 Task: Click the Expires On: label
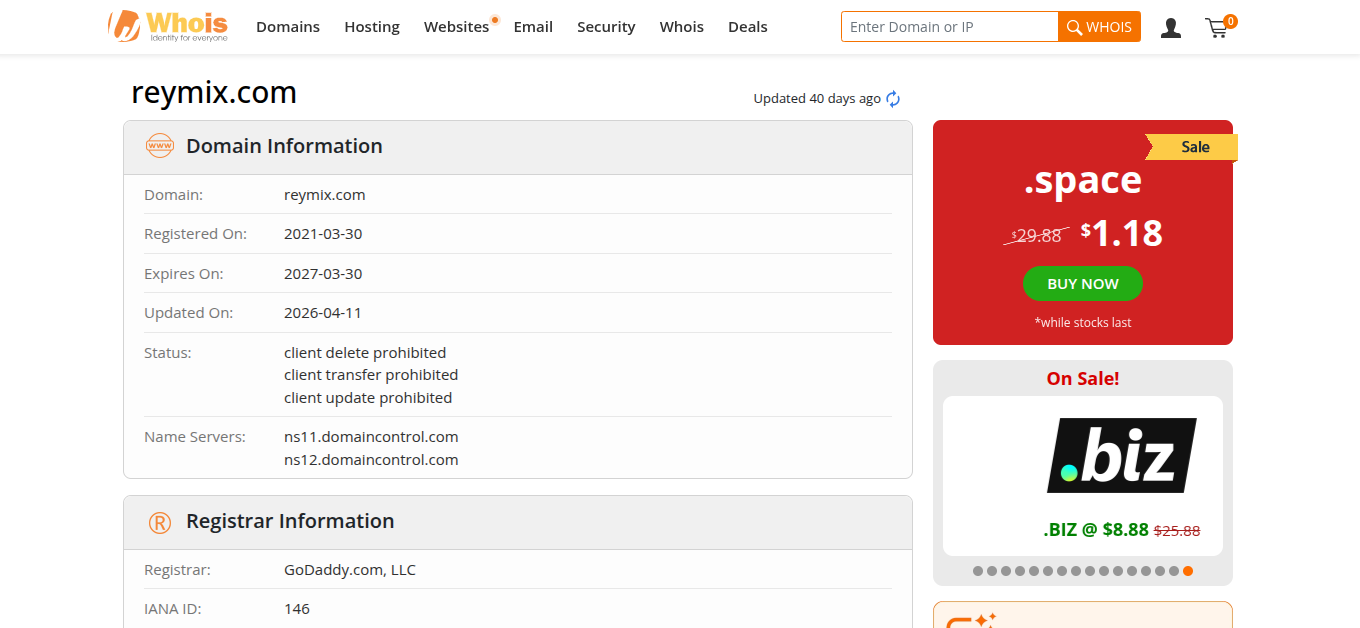coord(184,274)
